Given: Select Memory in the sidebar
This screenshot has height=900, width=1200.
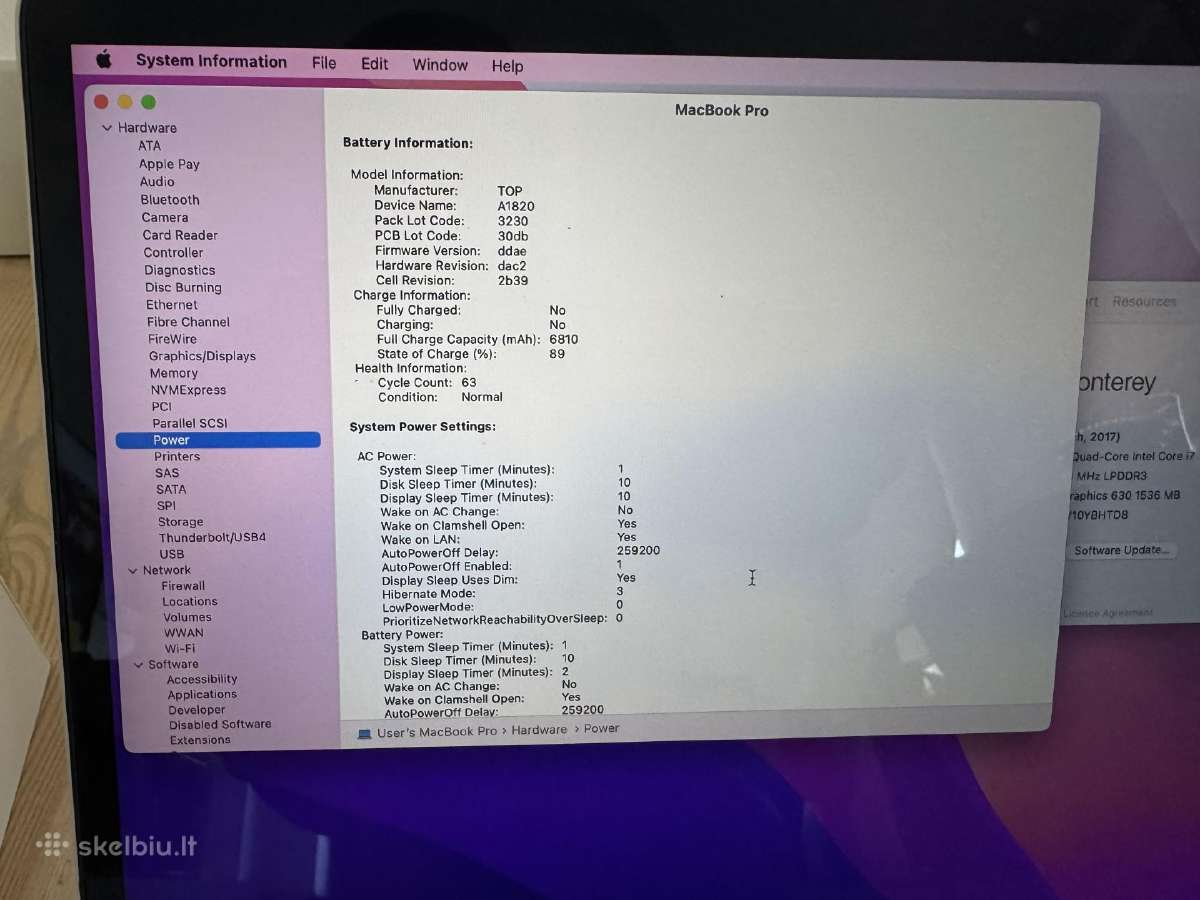Looking at the screenshot, I should (174, 373).
